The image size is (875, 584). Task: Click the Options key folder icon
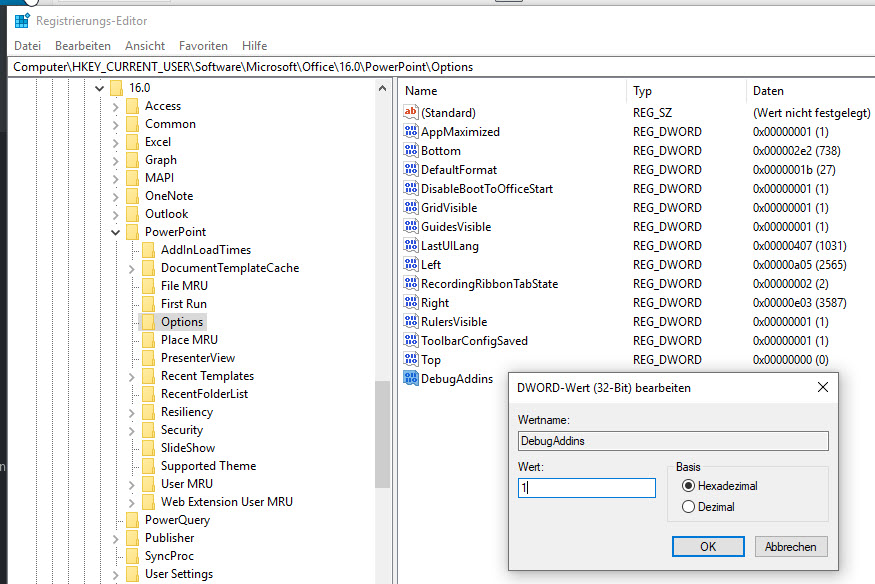coord(148,322)
